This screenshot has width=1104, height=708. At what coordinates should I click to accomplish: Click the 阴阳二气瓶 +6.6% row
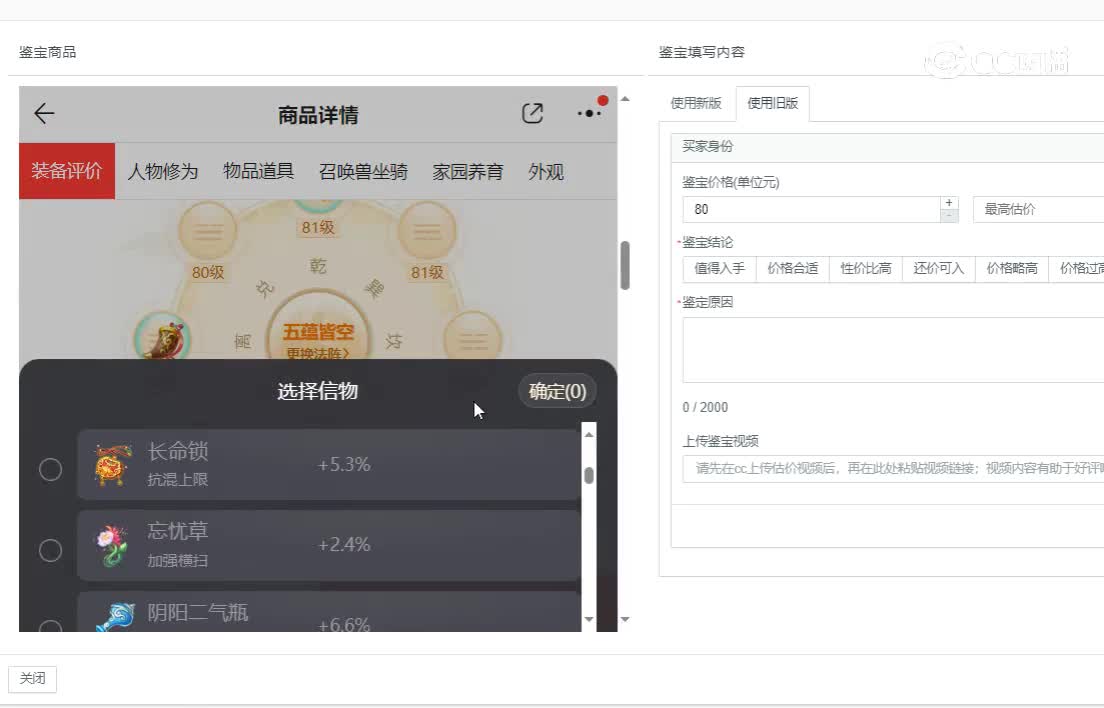point(328,612)
